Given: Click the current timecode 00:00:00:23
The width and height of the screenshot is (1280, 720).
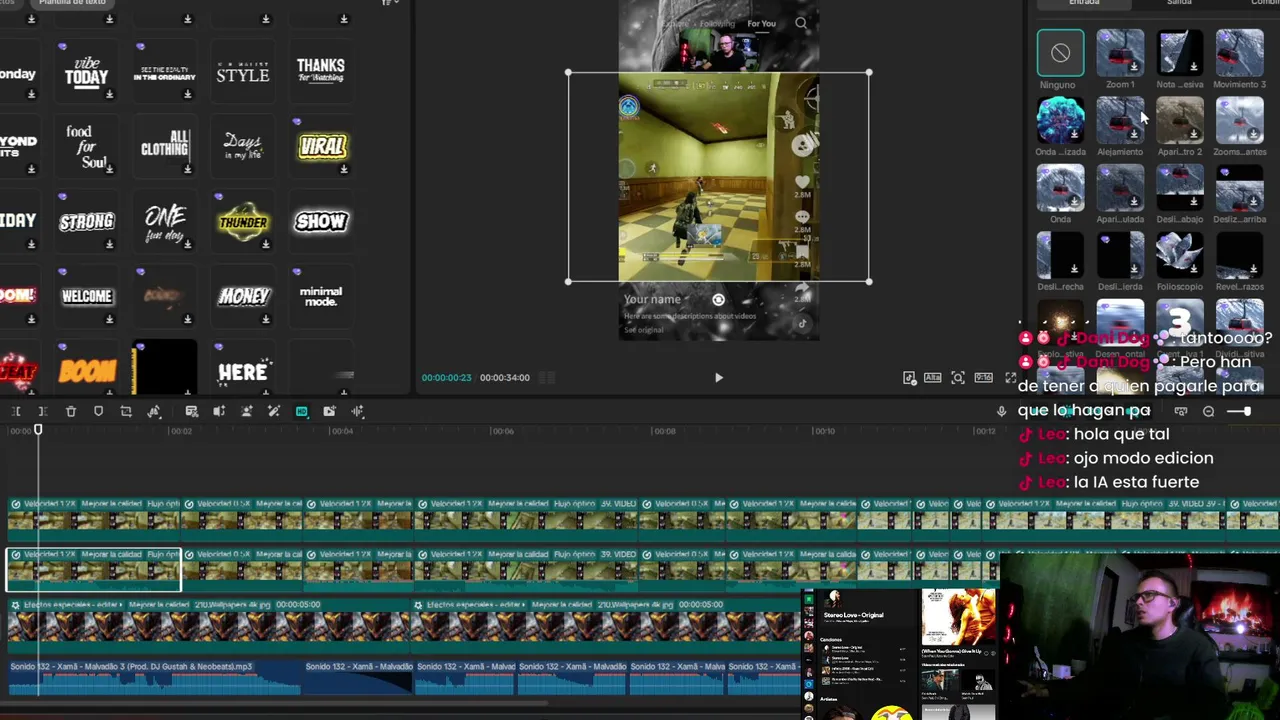Looking at the screenshot, I should pos(446,378).
